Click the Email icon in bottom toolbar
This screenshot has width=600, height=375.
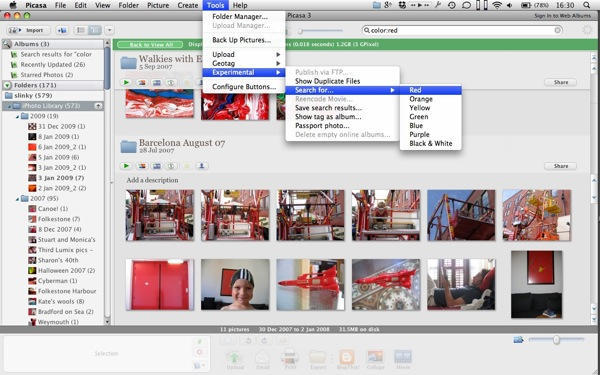pyautogui.click(x=262, y=360)
